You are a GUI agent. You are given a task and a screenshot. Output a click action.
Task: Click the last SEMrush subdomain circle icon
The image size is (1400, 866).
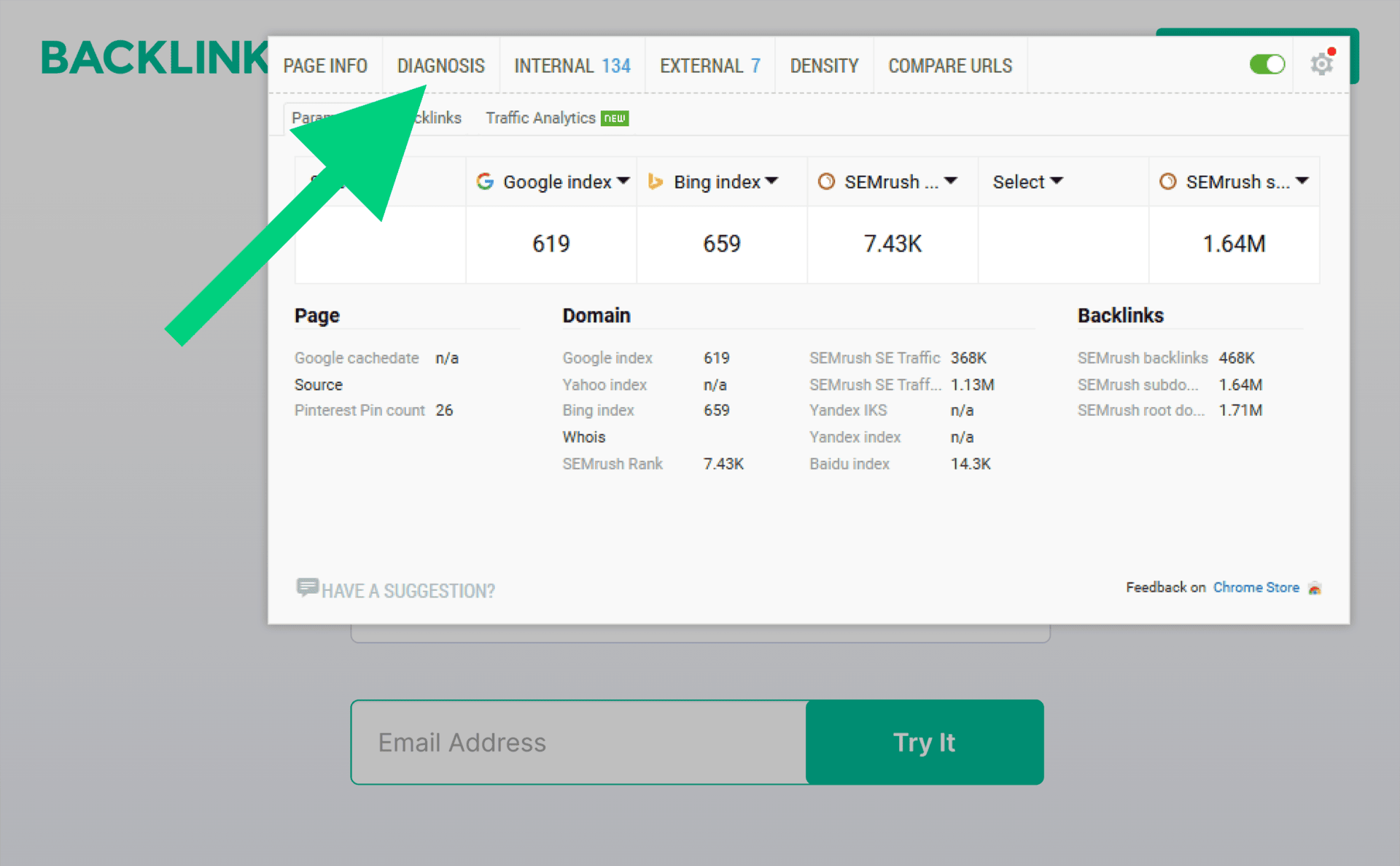(x=1167, y=182)
